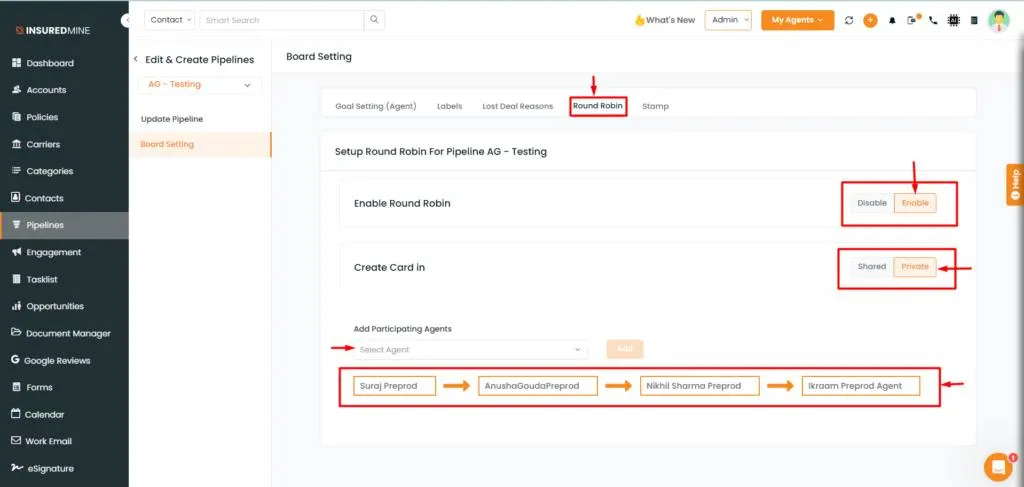Open Contacts via its sidebar icon
Screen dimensions: 1024x487
pyautogui.click(x=16, y=198)
